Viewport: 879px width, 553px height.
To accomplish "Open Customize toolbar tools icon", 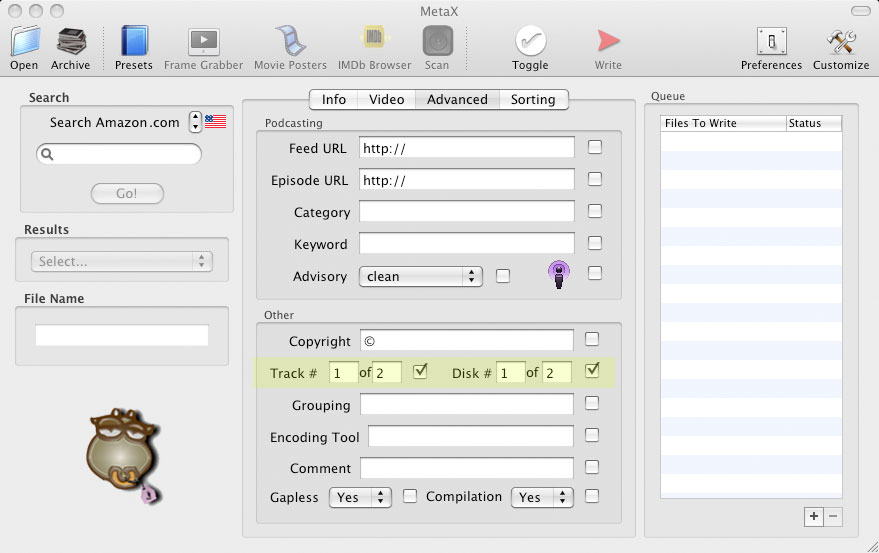I will coord(841,41).
